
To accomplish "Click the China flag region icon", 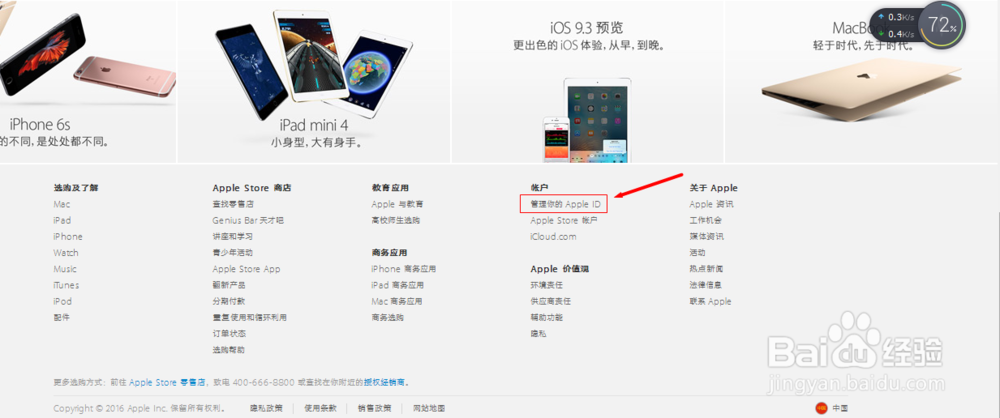I will click(821, 408).
